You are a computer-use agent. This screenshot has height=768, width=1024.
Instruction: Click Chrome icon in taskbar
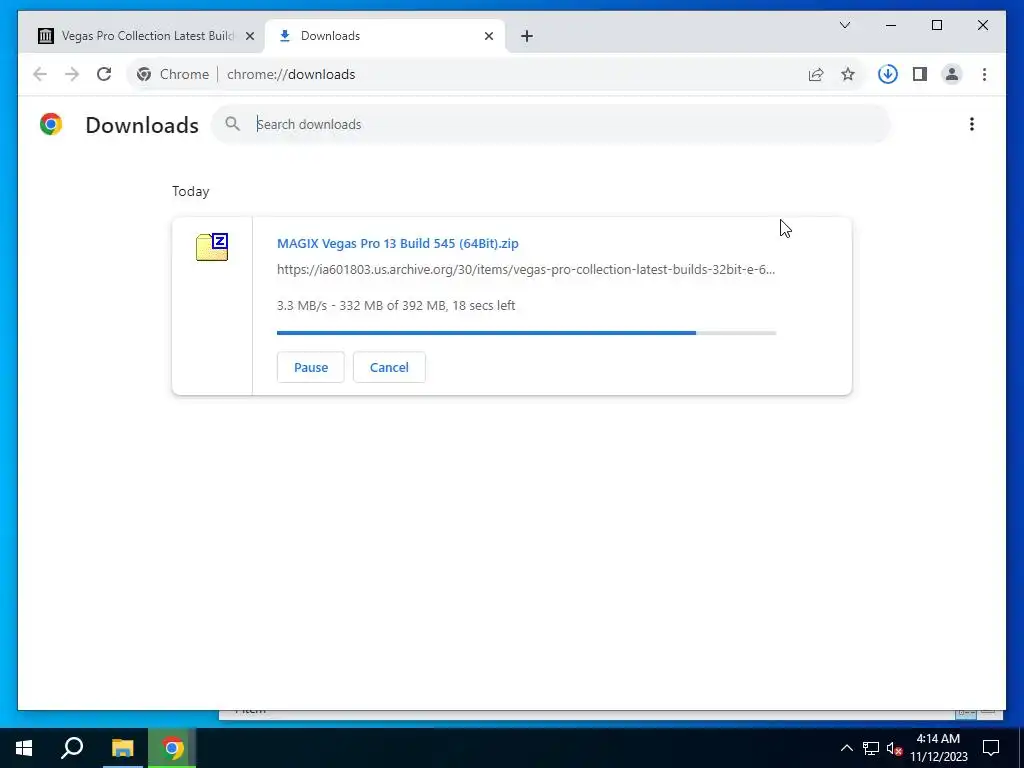172,748
